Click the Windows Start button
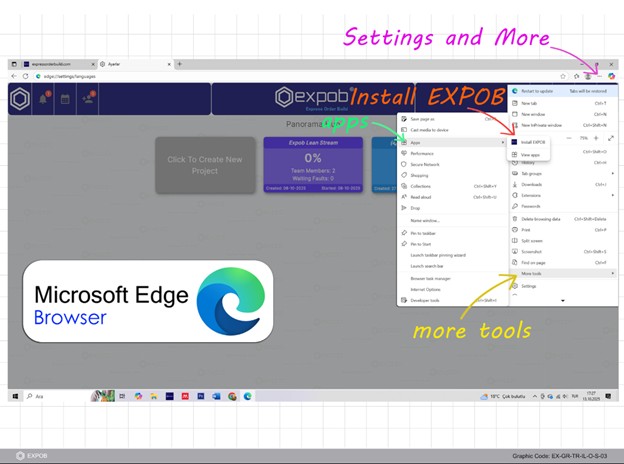This screenshot has width=624, height=464. point(15,396)
